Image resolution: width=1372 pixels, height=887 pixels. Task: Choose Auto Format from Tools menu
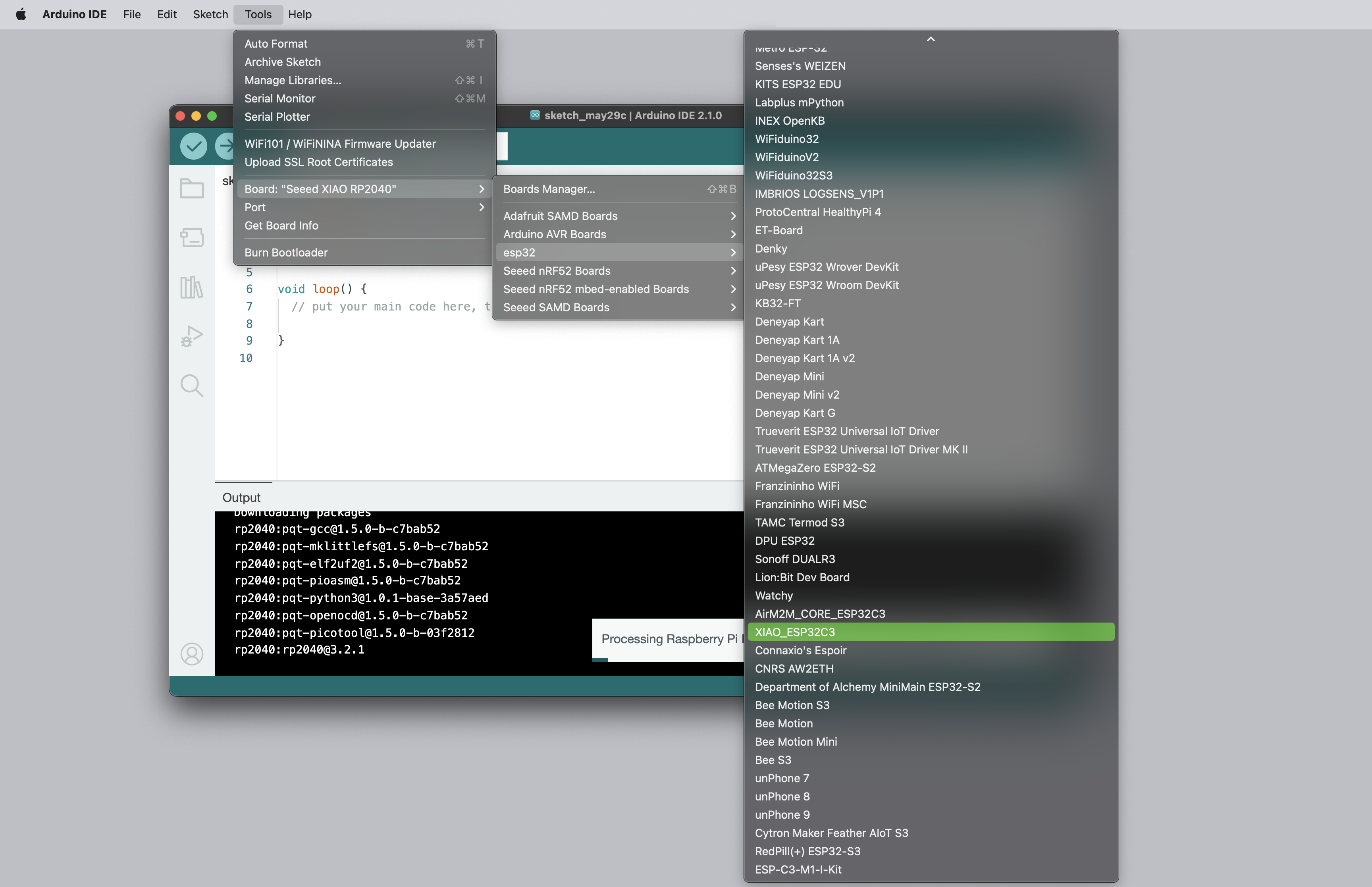364,44
